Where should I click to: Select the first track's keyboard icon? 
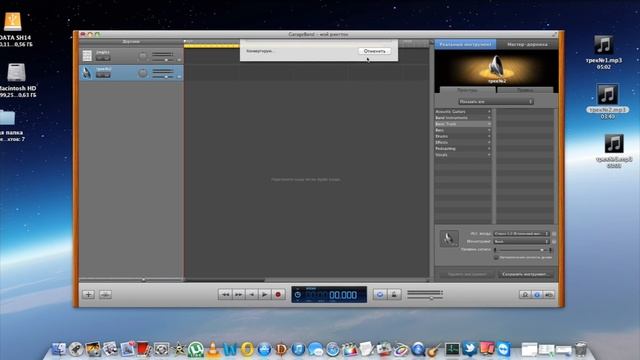pos(87,55)
